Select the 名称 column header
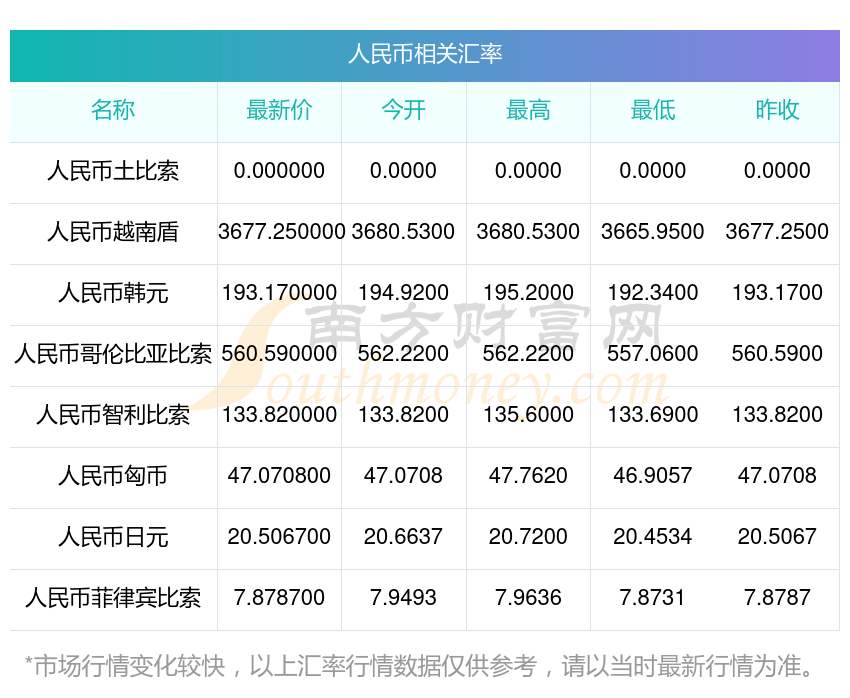This screenshot has width=850, height=698. pyautogui.click(x=113, y=110)
